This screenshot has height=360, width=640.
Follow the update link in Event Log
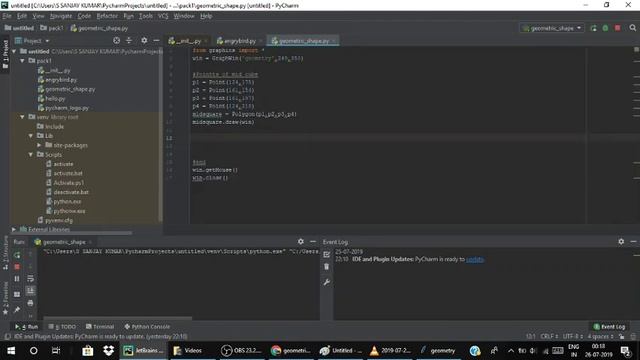(475, 260)
